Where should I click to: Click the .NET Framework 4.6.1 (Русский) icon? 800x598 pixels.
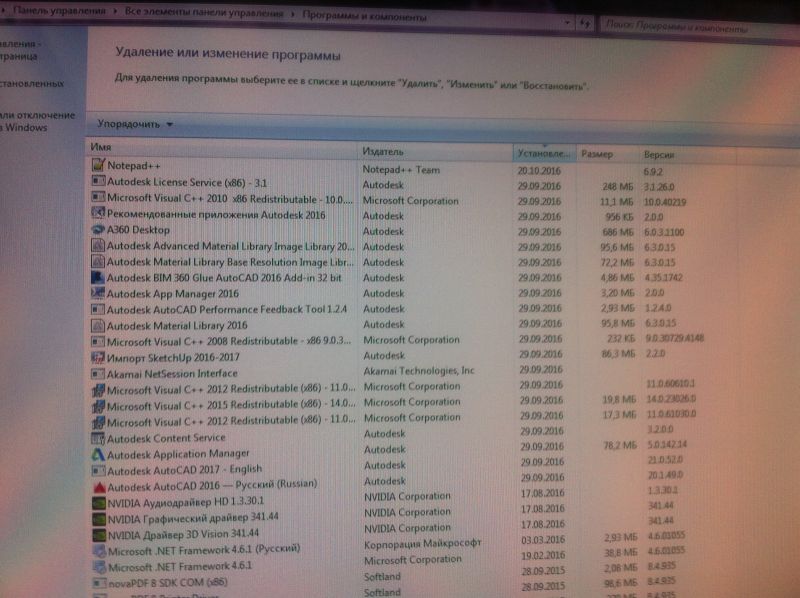(99, 551)
